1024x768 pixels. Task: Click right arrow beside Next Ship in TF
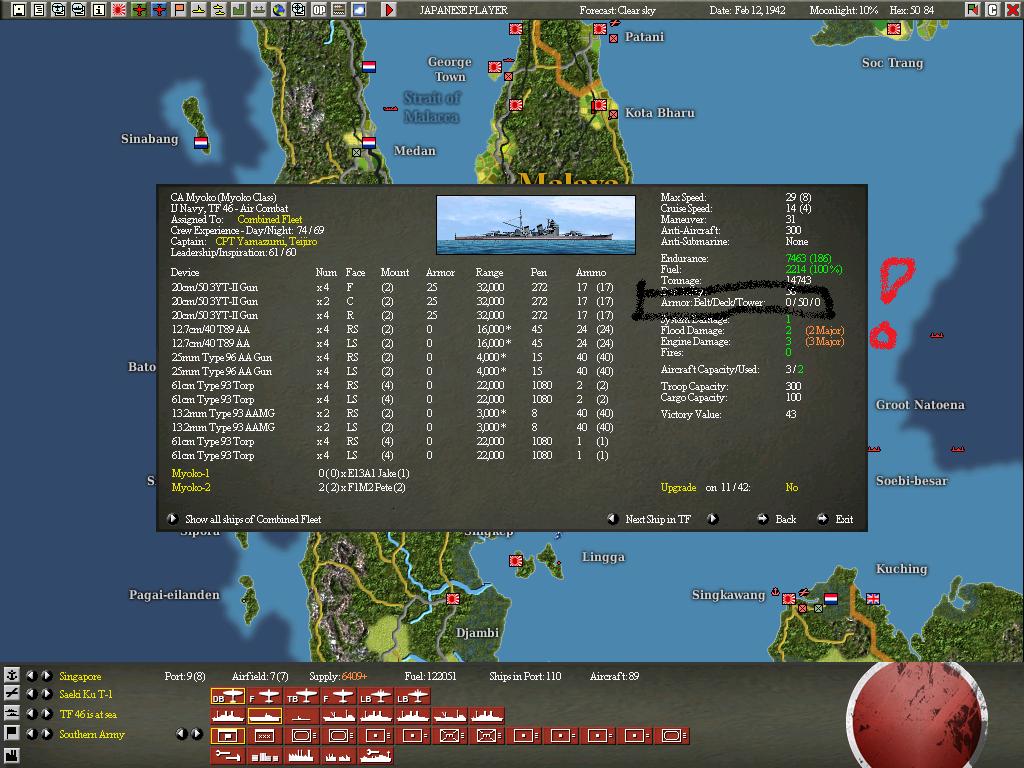(713, 519)
